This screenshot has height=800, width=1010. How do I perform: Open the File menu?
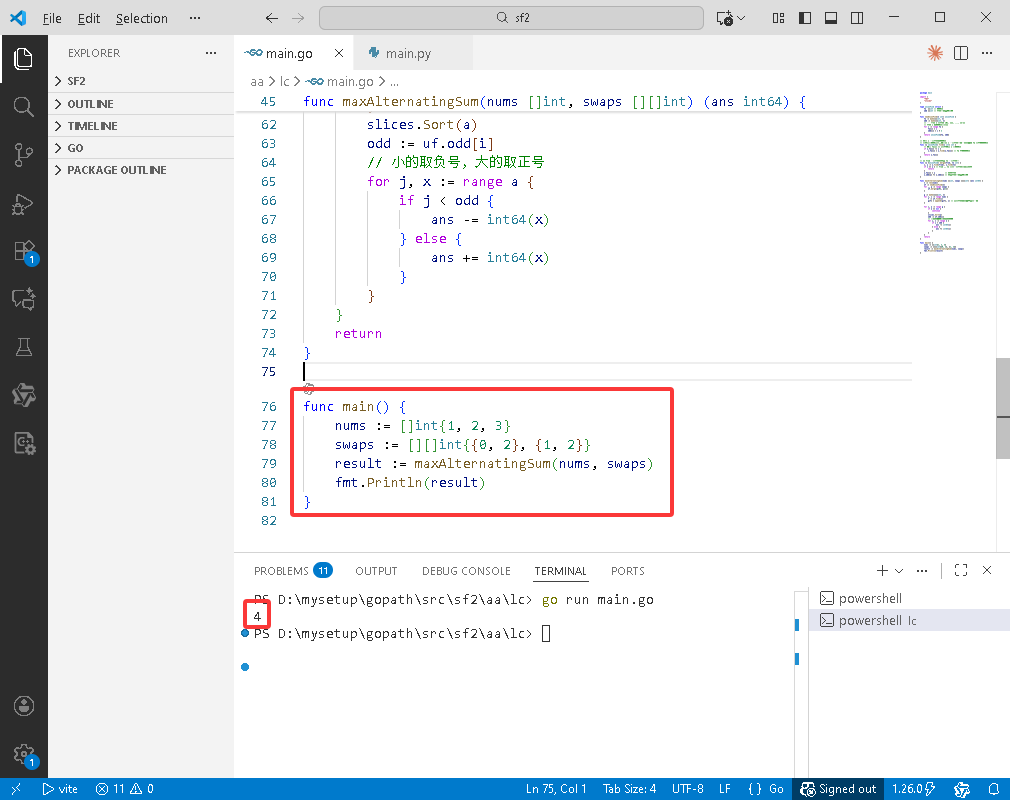click(x=52, y=18)
